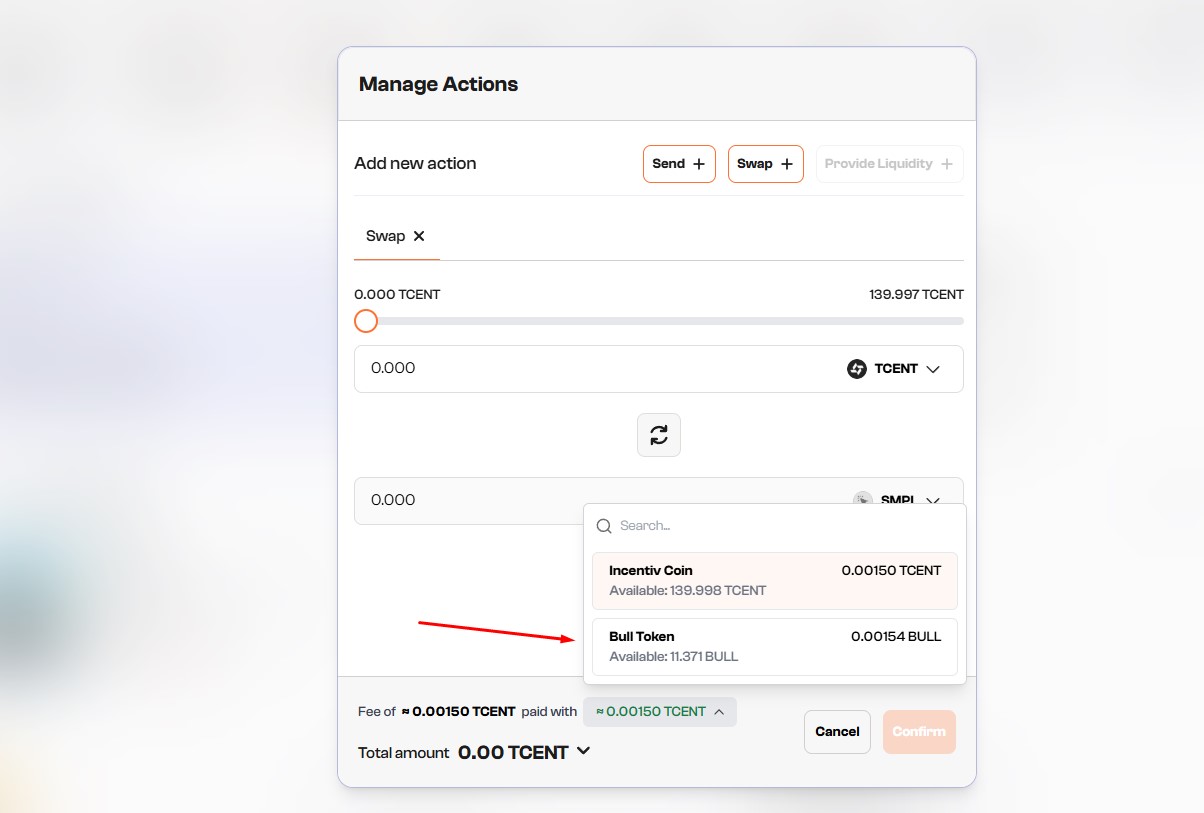The image size is (1204, 813).
Task: Click the TCENT amount slider handle
Action: click(x=366, y=321)
